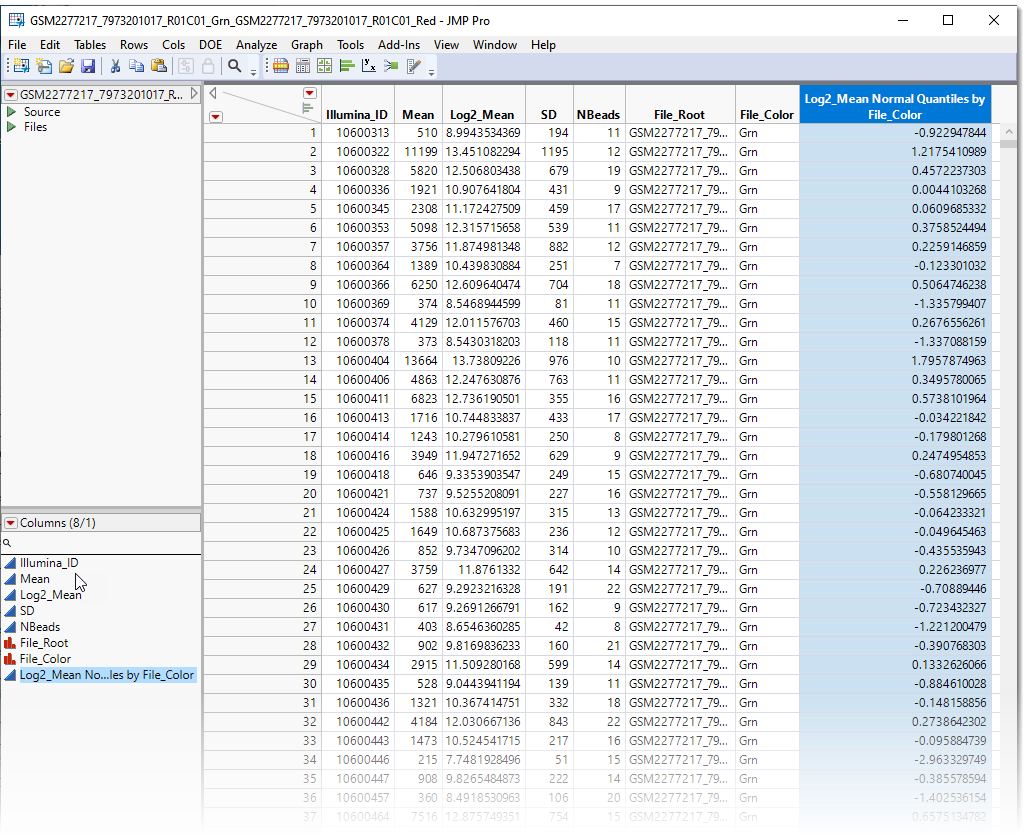Select File_Color in the Columns list
The image size is (1028, 839).
click(45, 659)
